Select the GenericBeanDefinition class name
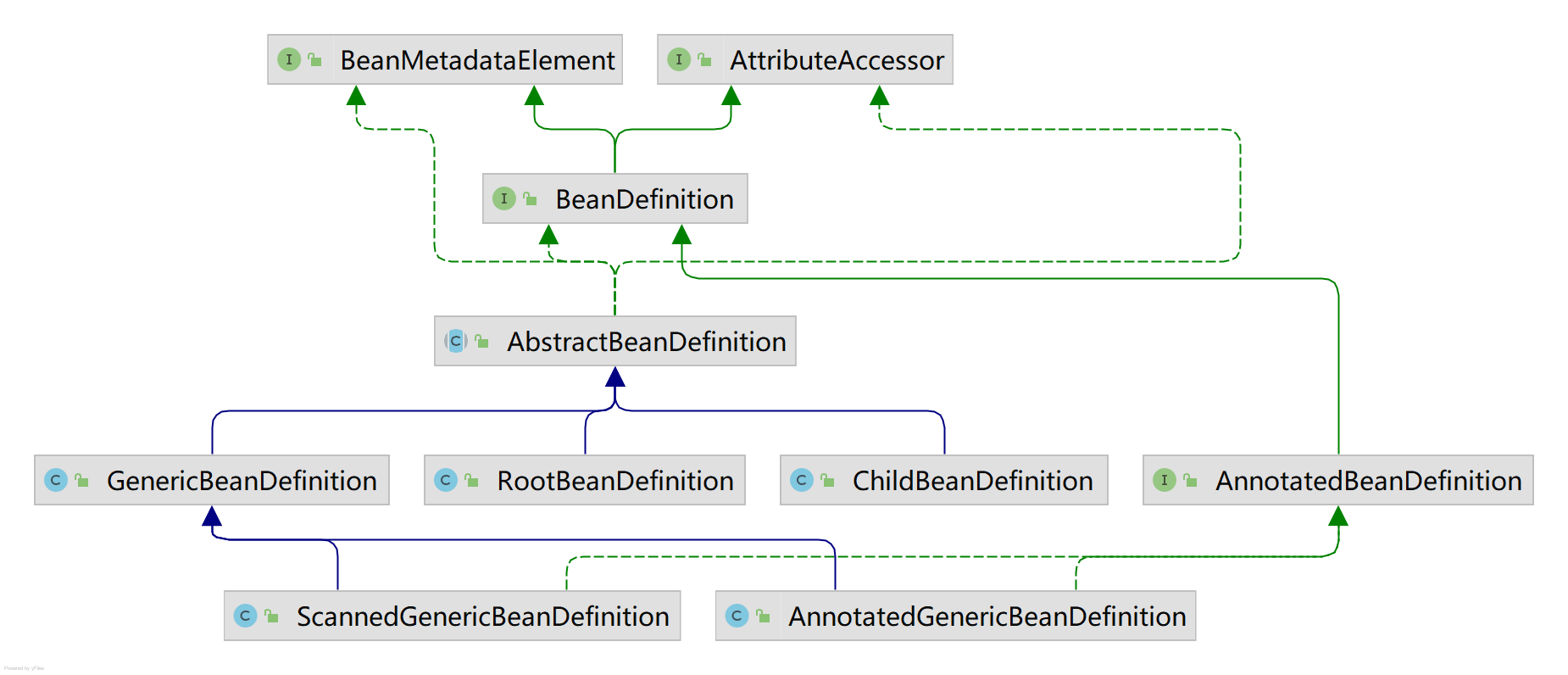 coord(242,481)
